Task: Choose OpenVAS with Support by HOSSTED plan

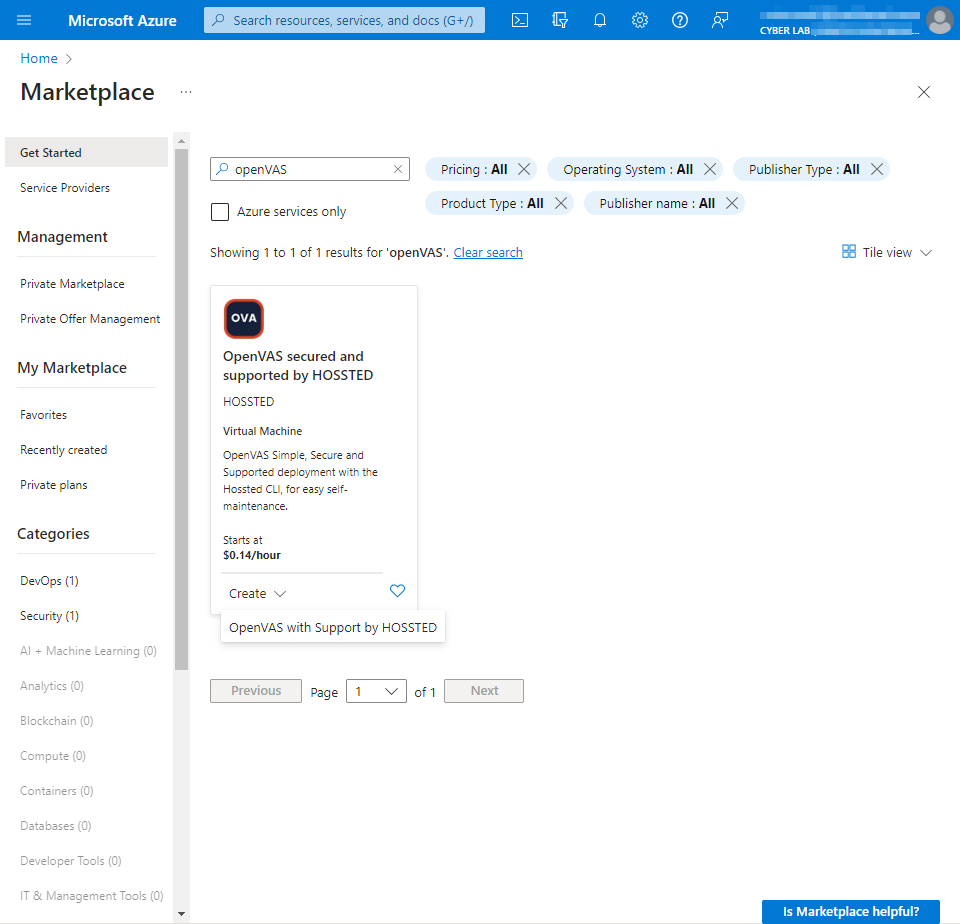Action: click(333, 628)
